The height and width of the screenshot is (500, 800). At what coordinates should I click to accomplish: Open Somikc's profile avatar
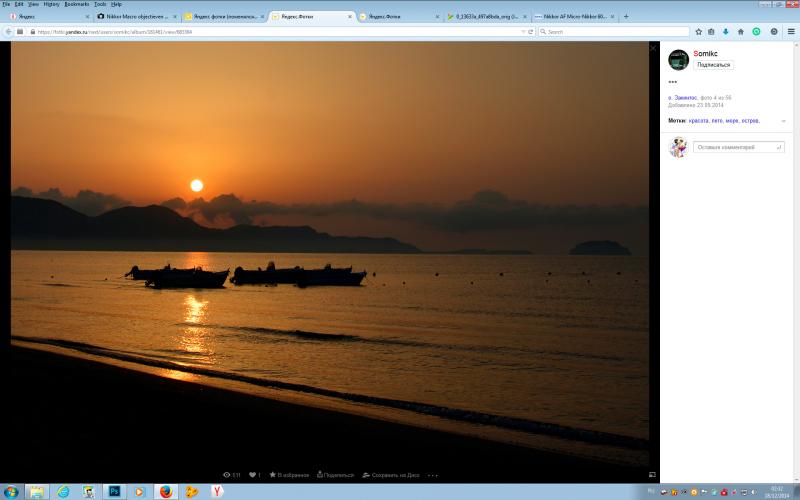(x=679, y=60)
